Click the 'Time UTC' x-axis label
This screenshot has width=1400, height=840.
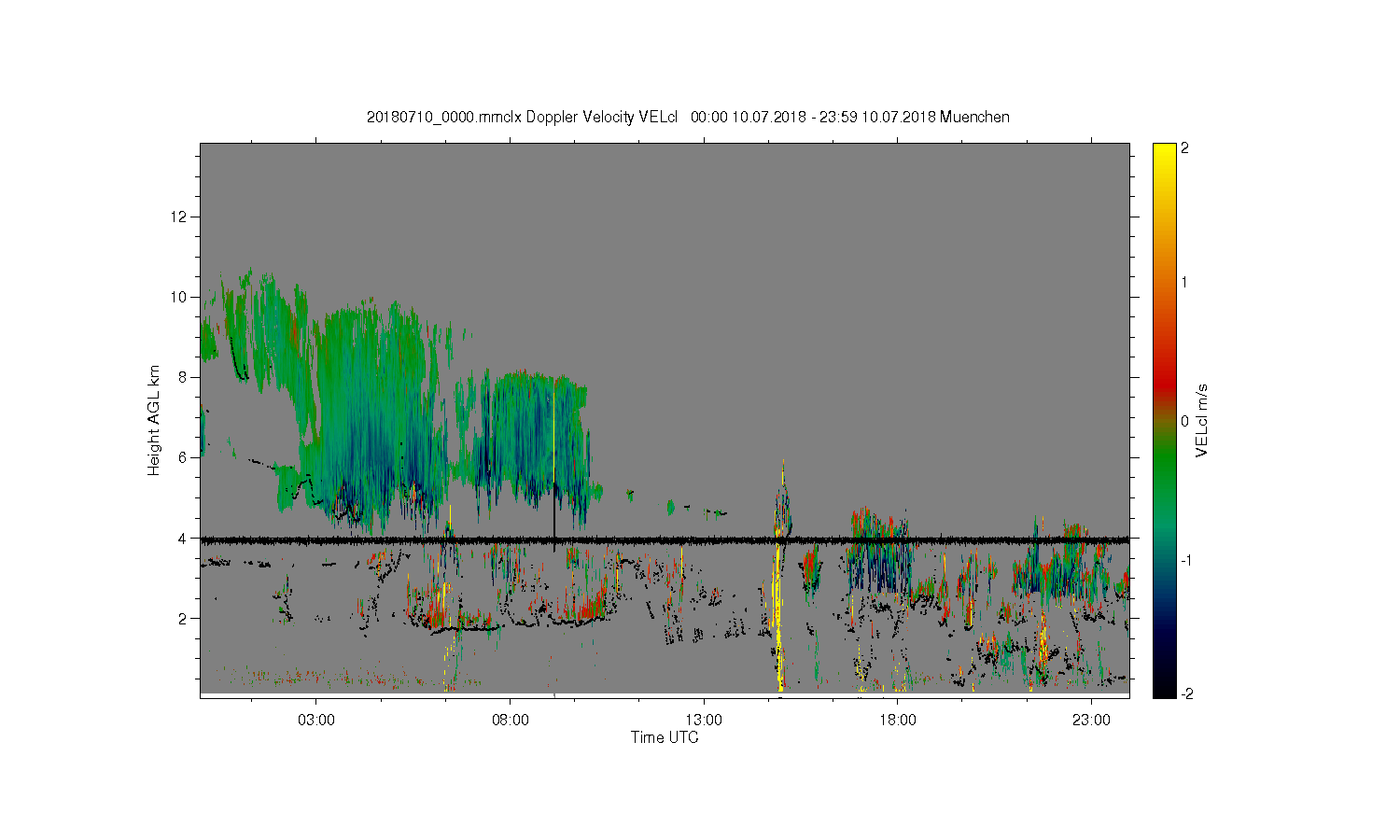pos(665,737)
